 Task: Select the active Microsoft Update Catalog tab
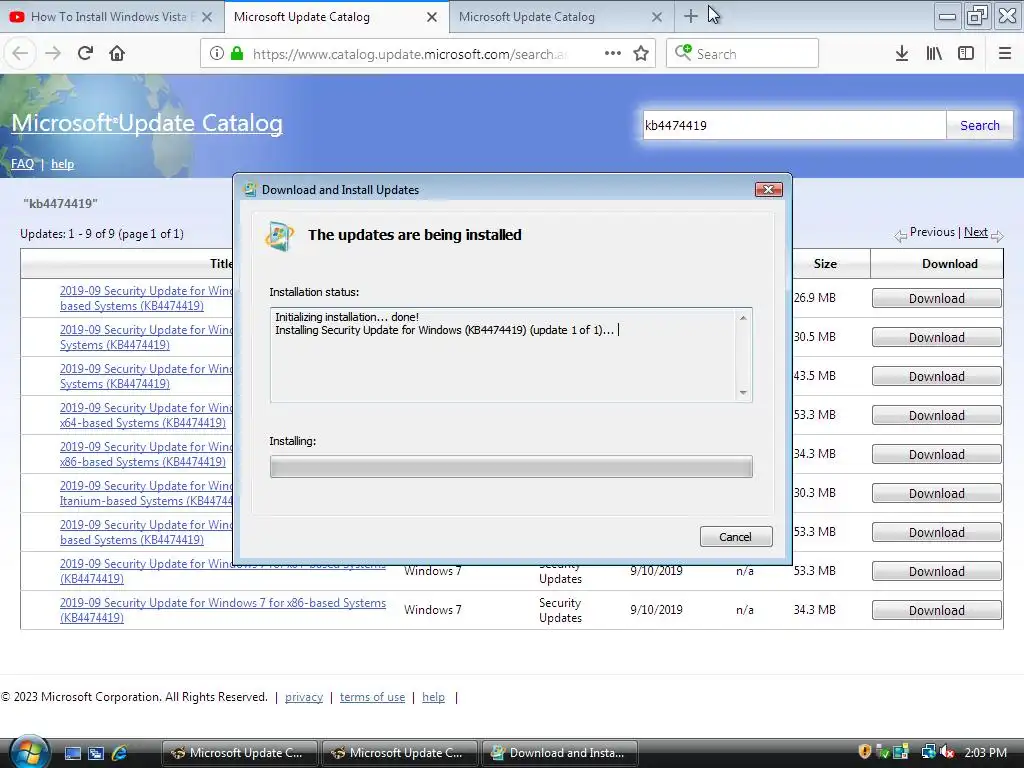[337, 17]
